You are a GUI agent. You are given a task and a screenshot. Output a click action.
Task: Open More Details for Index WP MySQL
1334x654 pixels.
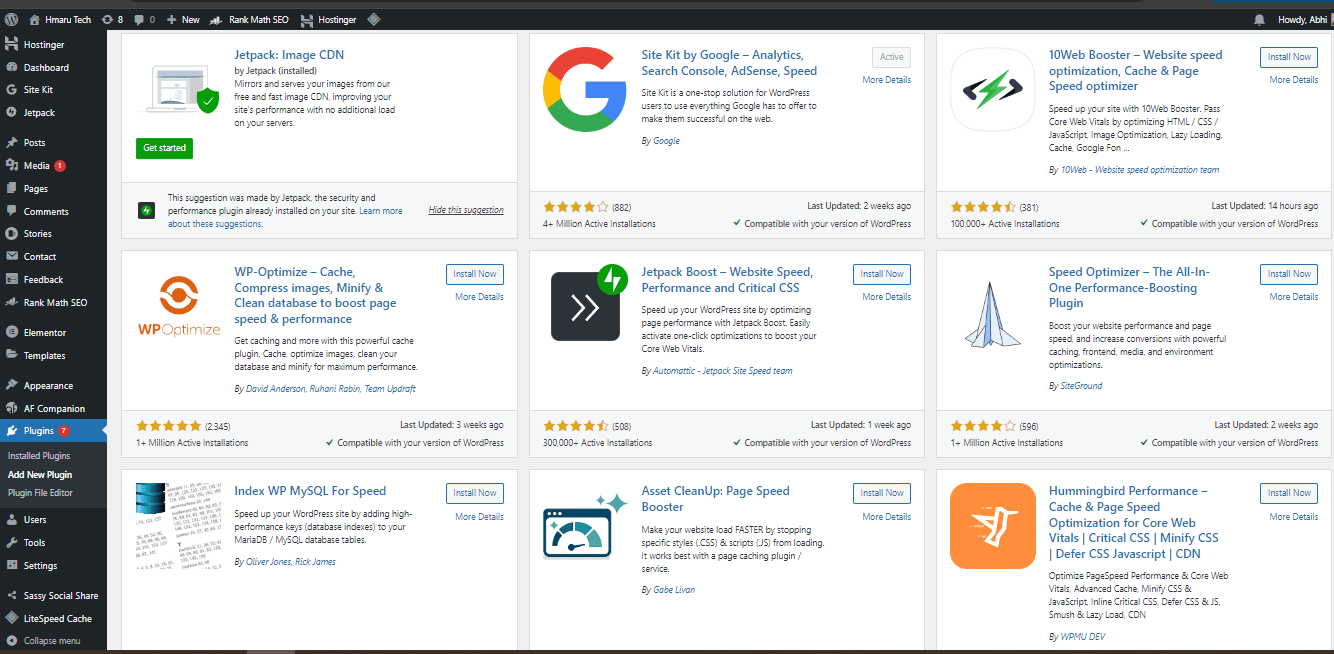480,517
